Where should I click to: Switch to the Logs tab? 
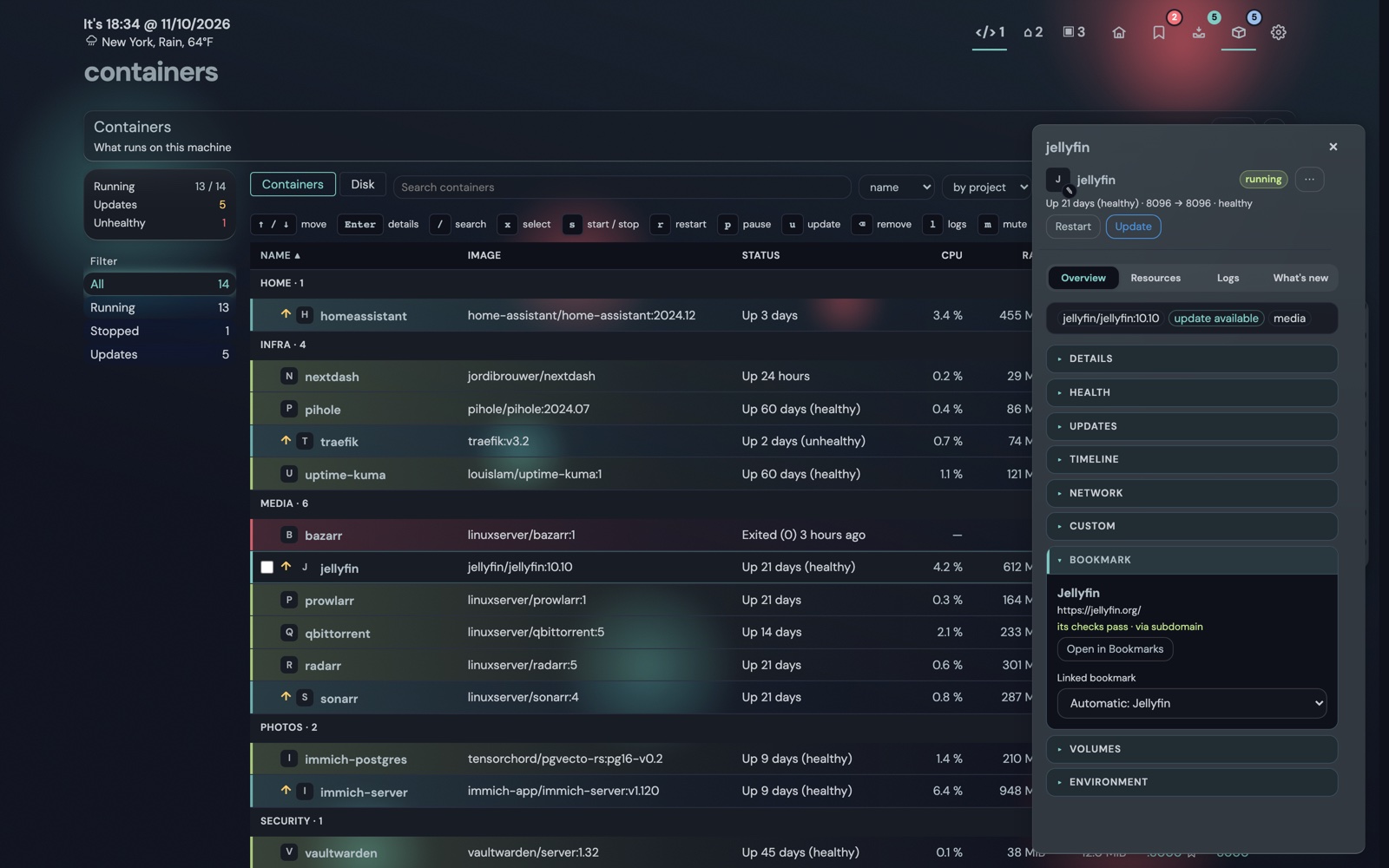(1228, 278)
